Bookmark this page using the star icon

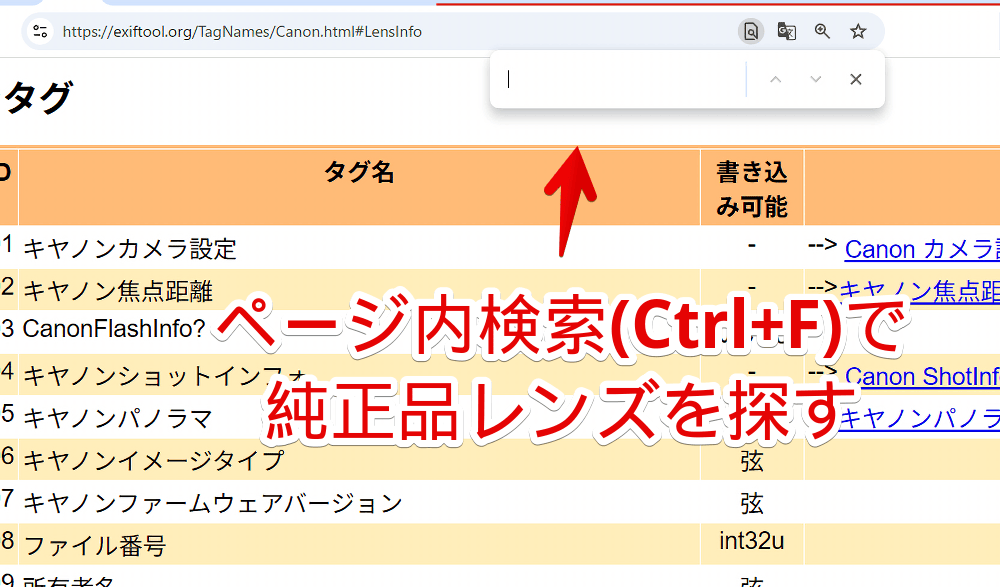(858, 31)
